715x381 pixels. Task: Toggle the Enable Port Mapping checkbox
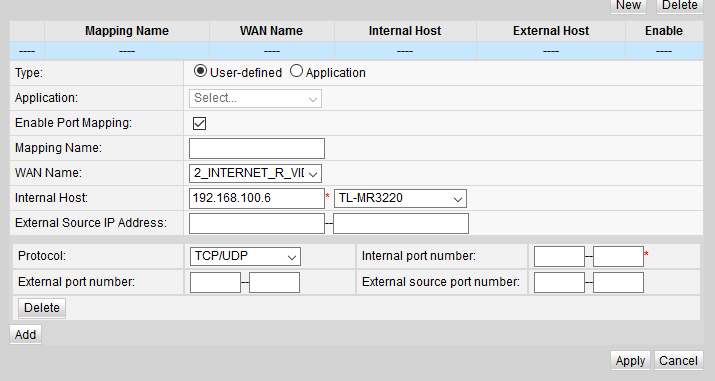click(199, 124)
